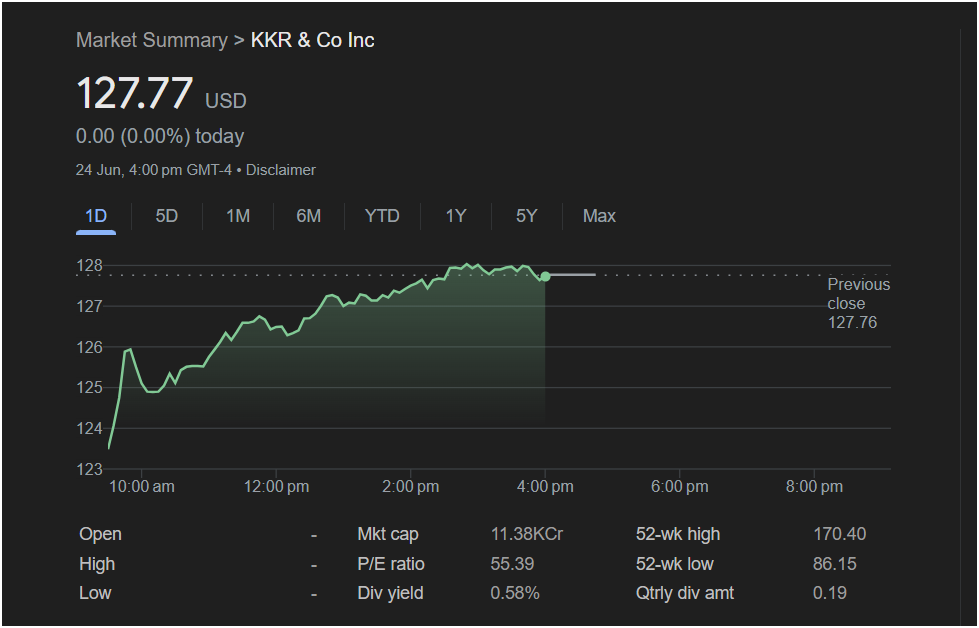View the 5Y price range tab
979x628 pixels.
(x=526, y=216)
